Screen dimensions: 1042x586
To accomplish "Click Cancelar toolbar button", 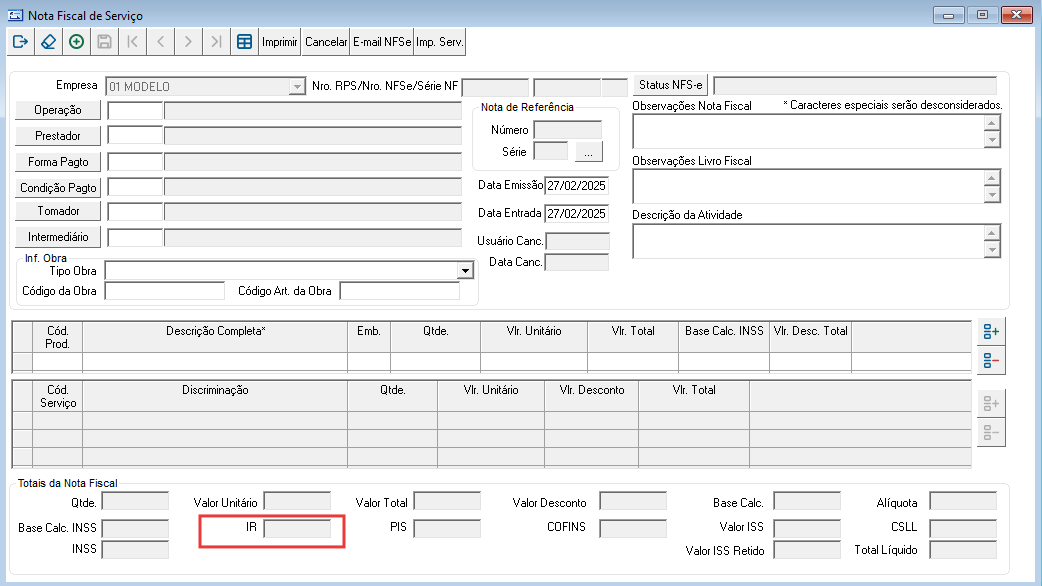I will pos(326,42).
